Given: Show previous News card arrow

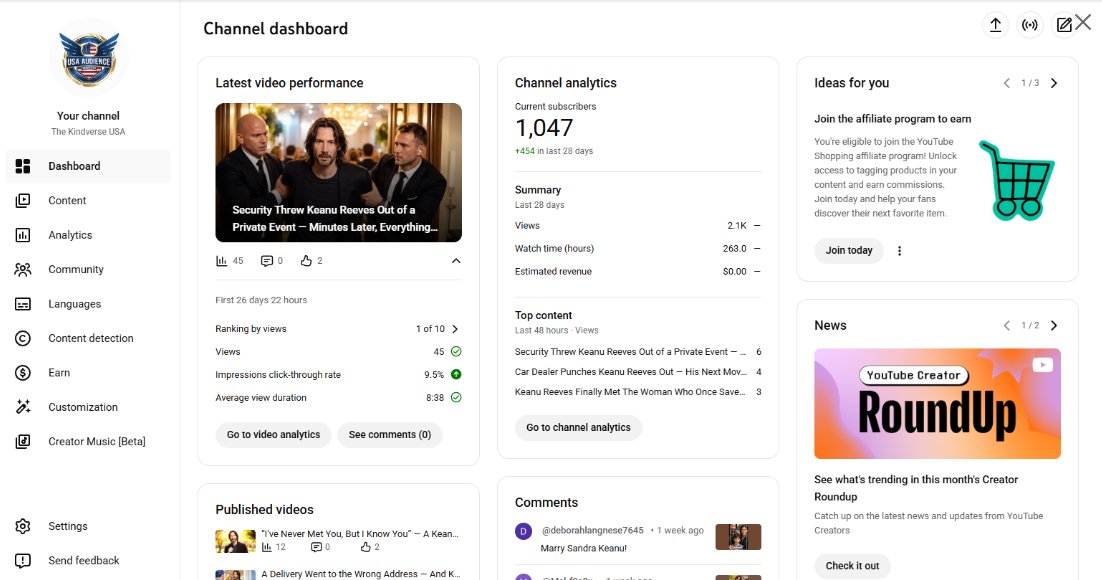Looking at the screenshot, I should point(1006,326).
